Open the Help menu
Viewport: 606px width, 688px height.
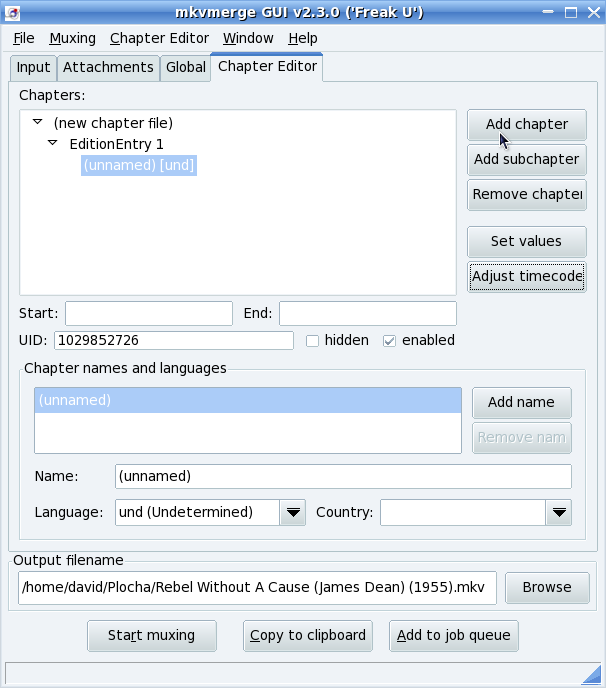pyautogui.click(x=303, y=39)
